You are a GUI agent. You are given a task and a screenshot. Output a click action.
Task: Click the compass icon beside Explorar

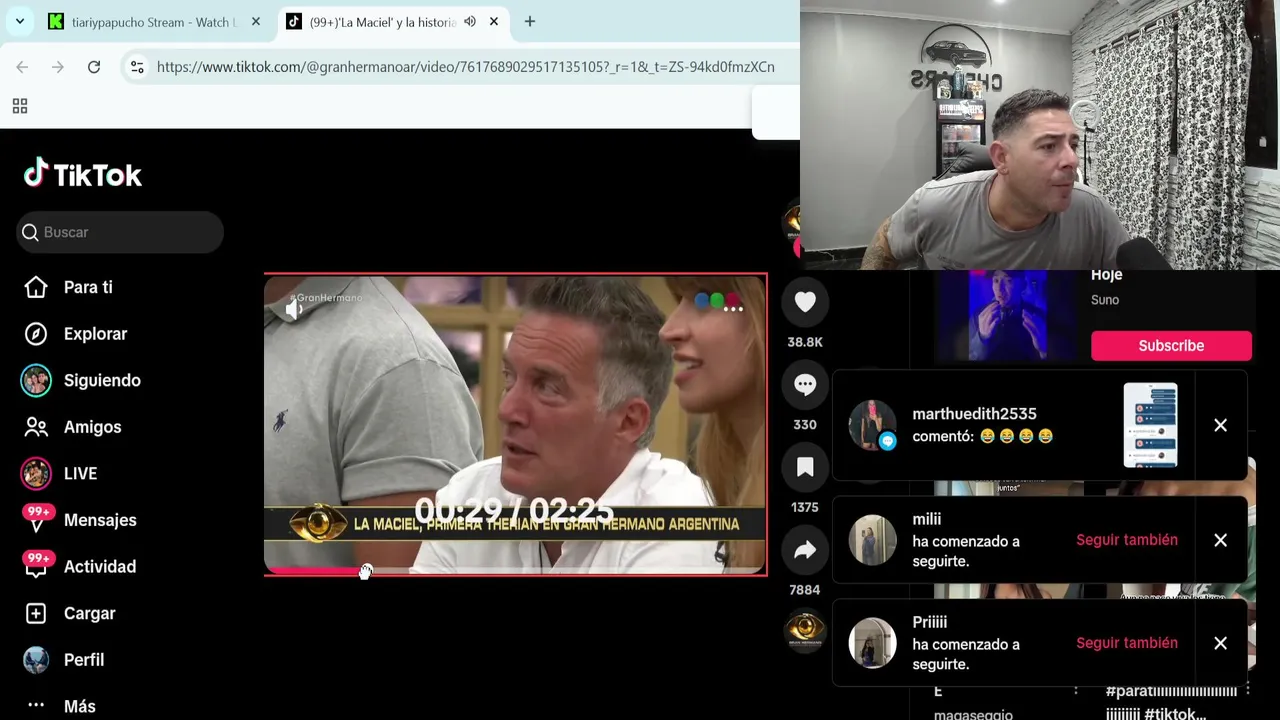(x=36, y=334)
